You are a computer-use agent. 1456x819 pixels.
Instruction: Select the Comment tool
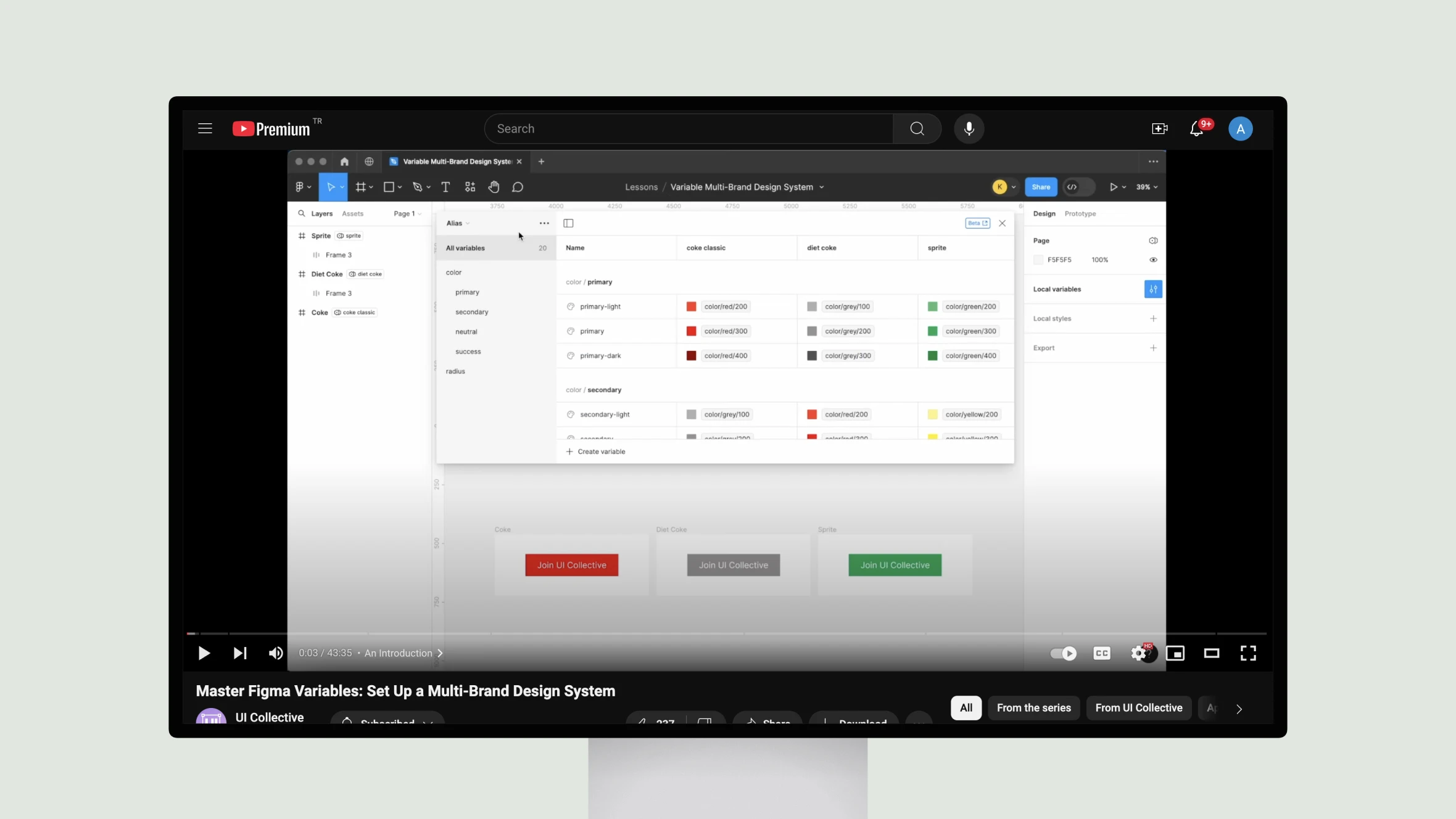click(518, 187)
